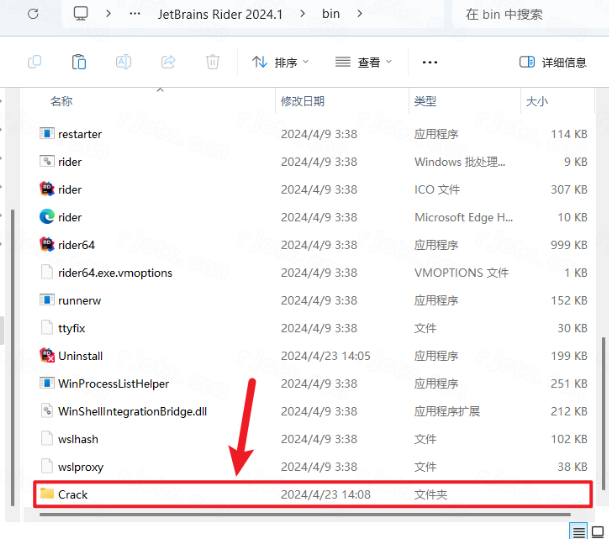Select the wslhash file
The height and width of the screenshot is (539, 609).
tap(78, 439)
